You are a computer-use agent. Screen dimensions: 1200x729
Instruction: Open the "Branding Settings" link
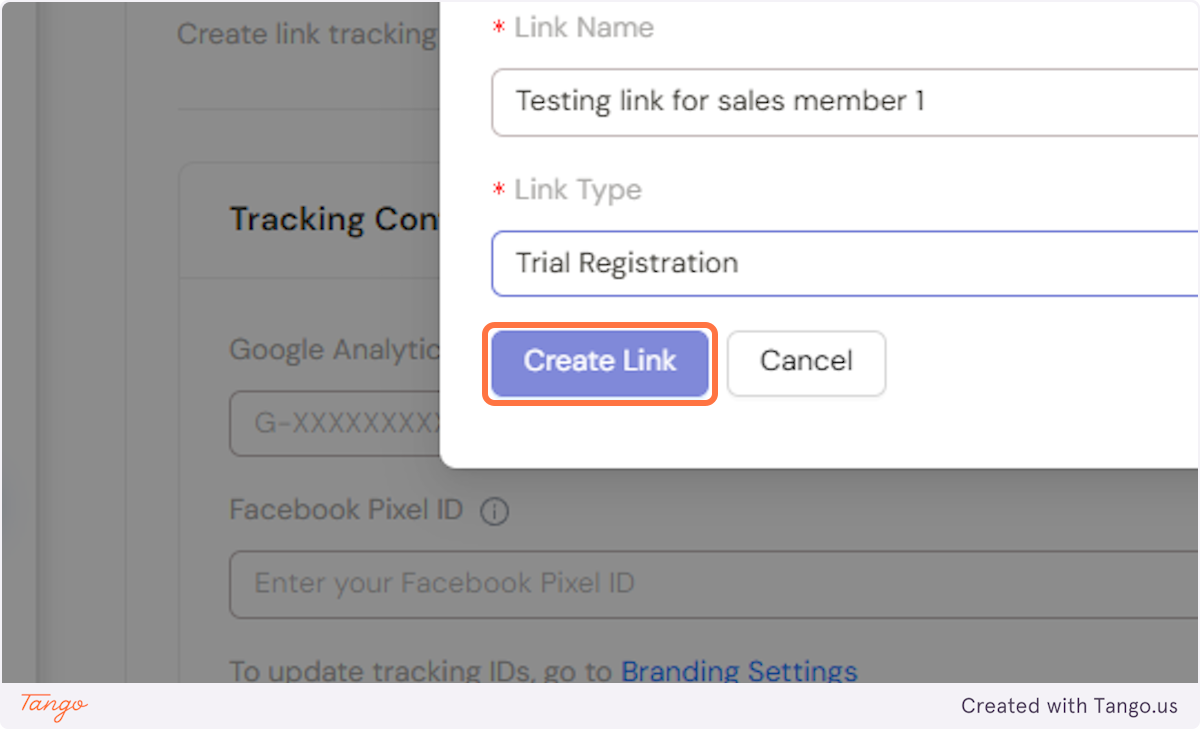click(739, 671)
